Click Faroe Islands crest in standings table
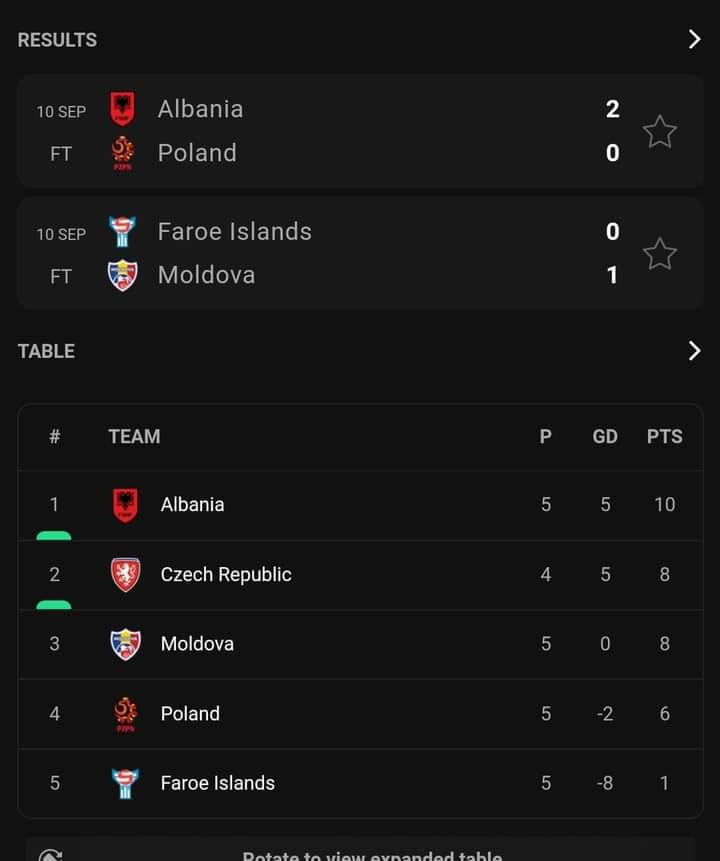This screenshot has width=720, height=861. (125, 783)
